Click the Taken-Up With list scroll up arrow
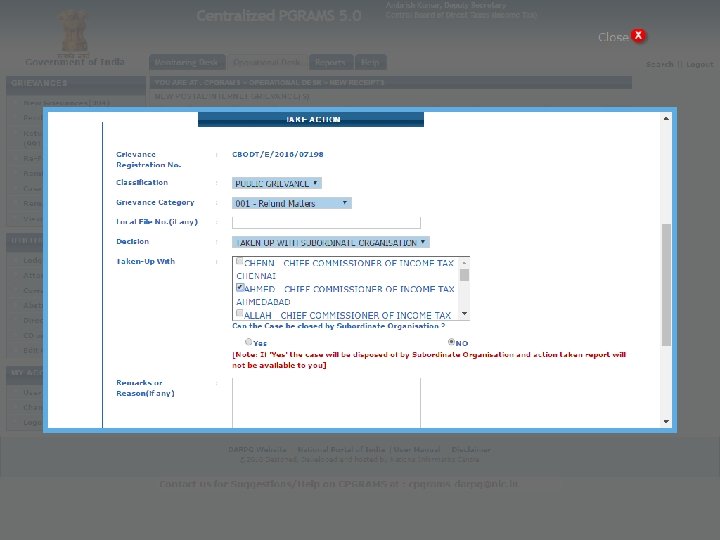The image size is (720, 540). [x=464, y=263]
